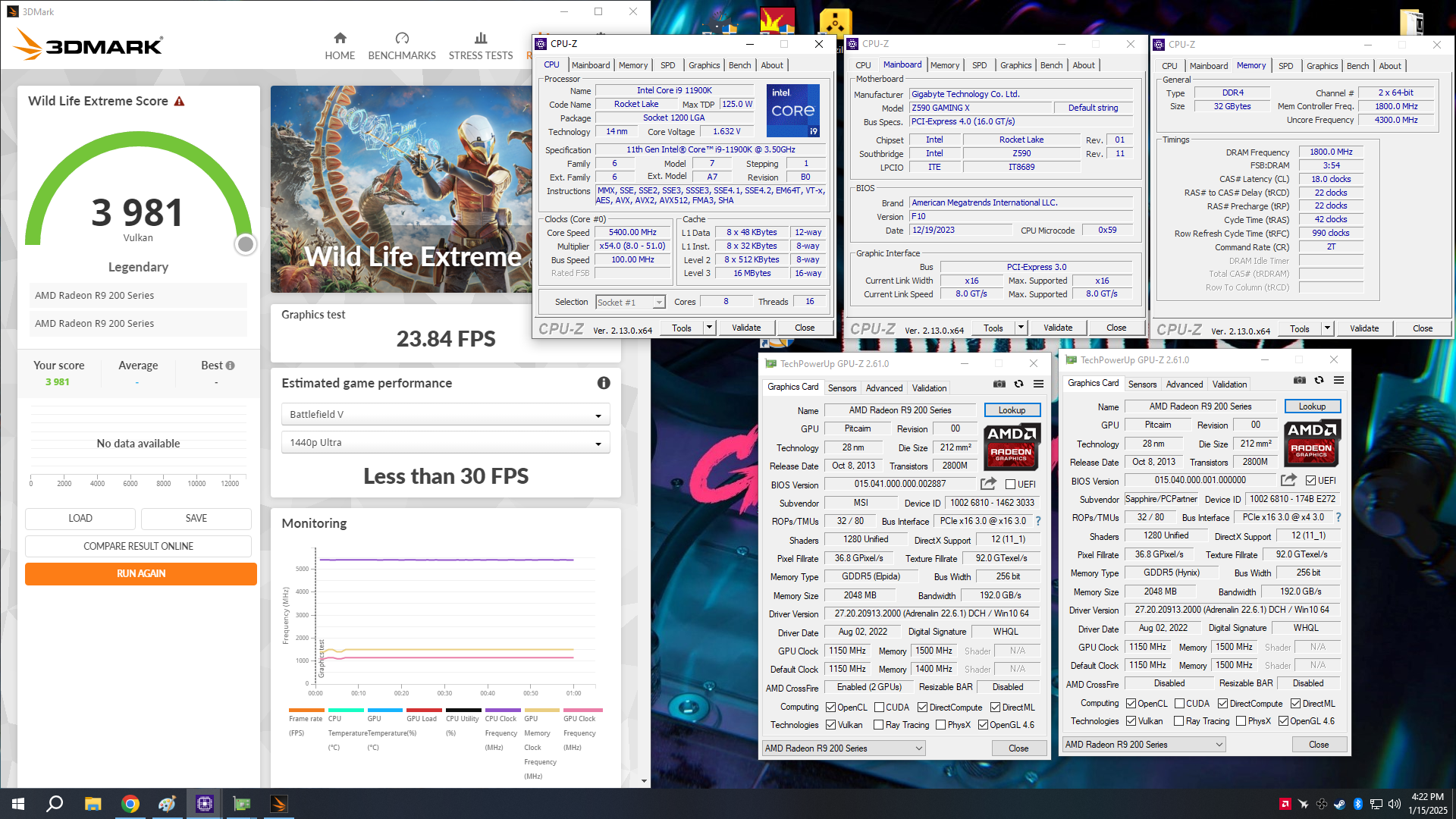Open File Explorer from taskbar
Viewport: 1456px width, 819px height.
coord(93,804)
